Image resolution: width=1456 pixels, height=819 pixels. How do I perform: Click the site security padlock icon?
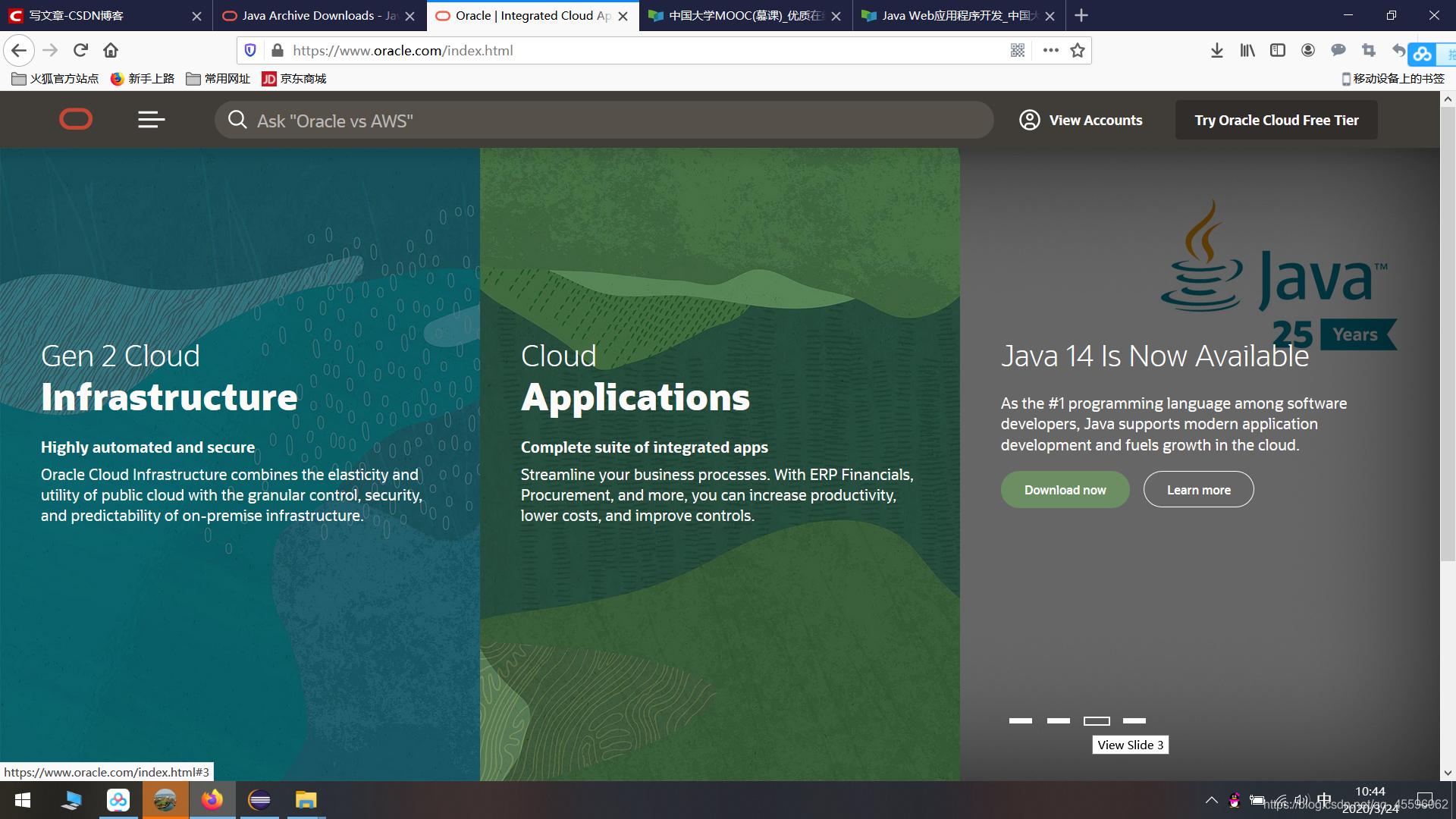coord(278,51)
